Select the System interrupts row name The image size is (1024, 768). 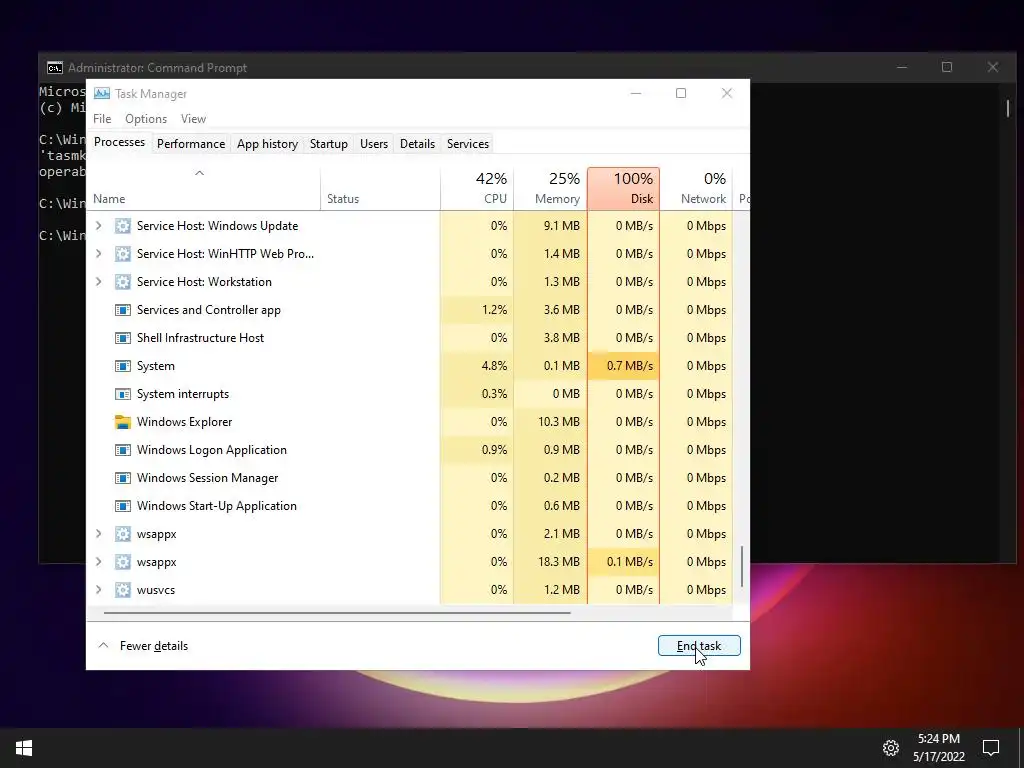click(183, 394)
